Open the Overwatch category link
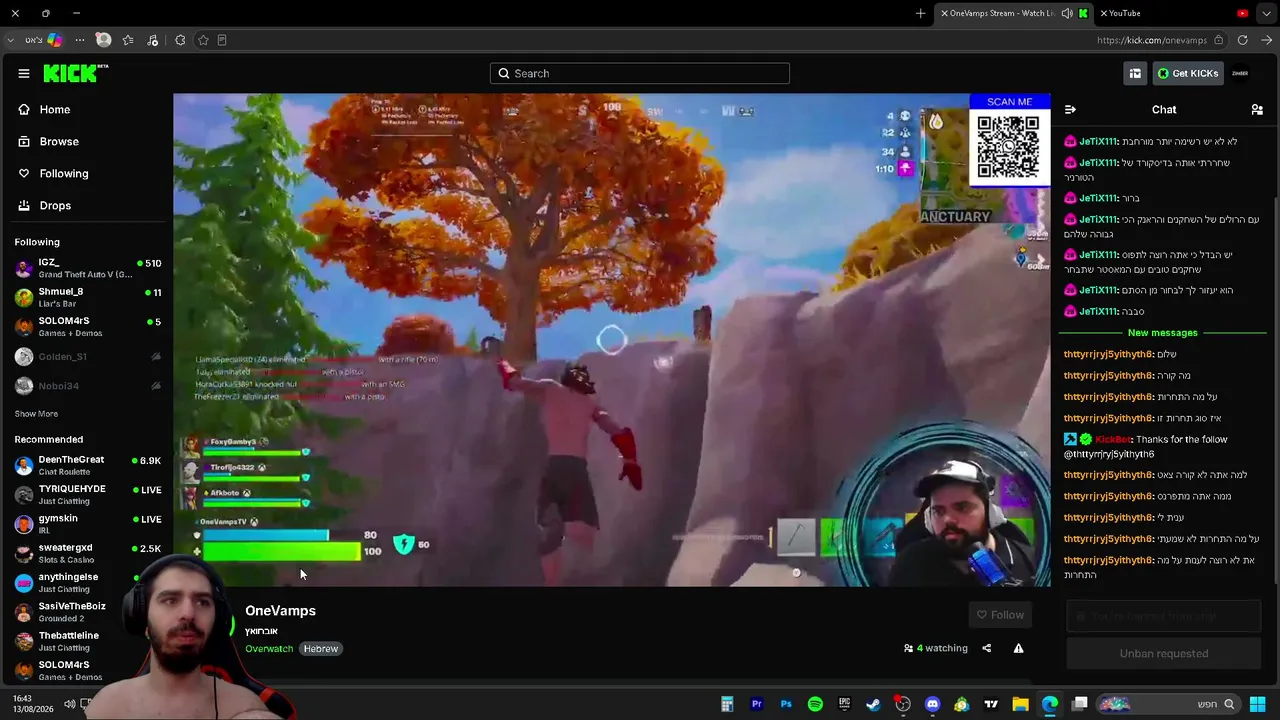1280x720 pixels. (269, 649)
